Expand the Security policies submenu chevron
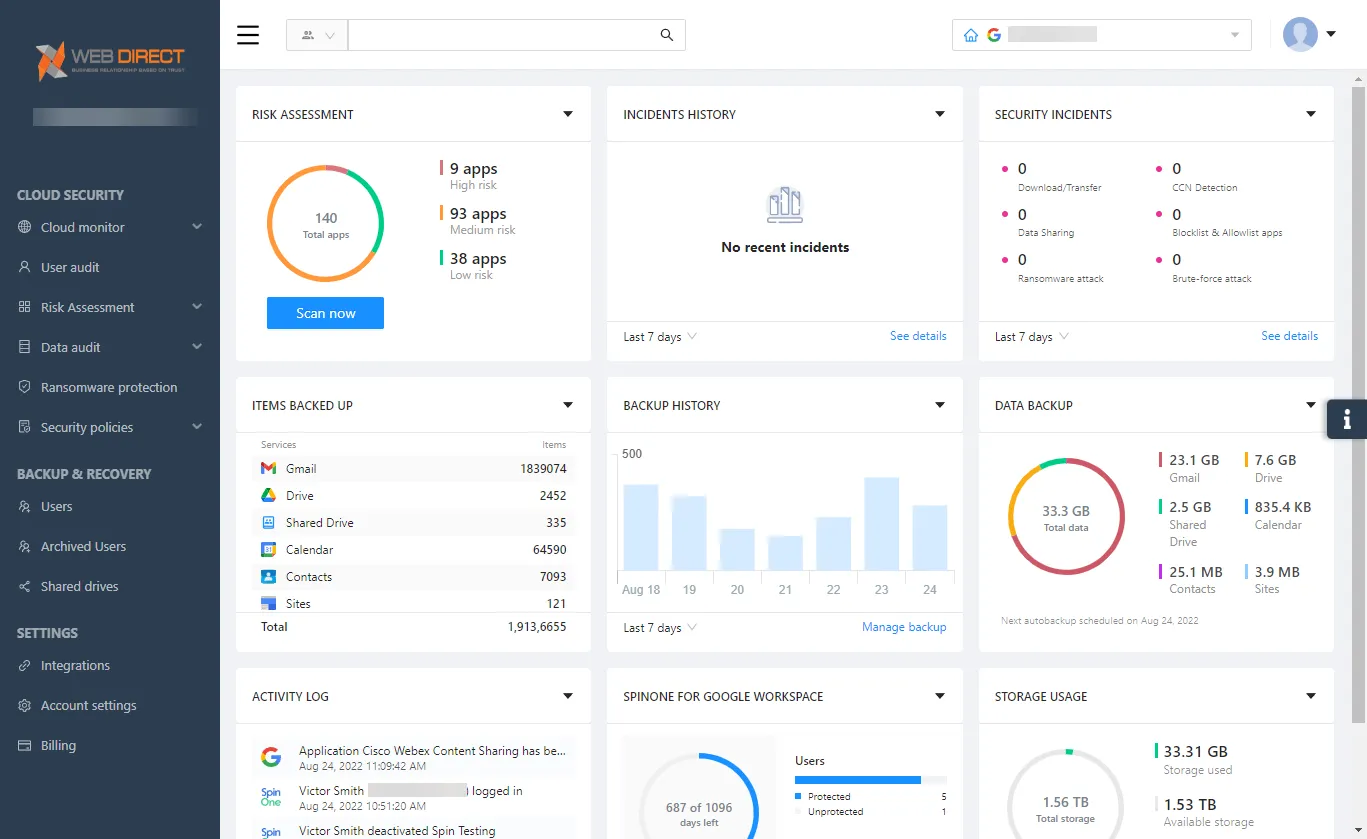Image resolution: width=1367 pixels, height=839 pixels. coord(197,427)
